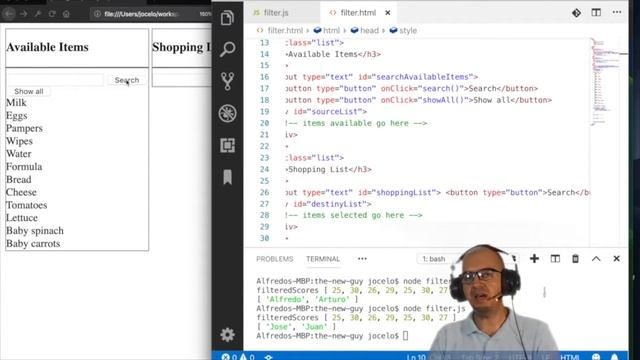Open the panel overflow ellipsis menu

click(362, 259)
